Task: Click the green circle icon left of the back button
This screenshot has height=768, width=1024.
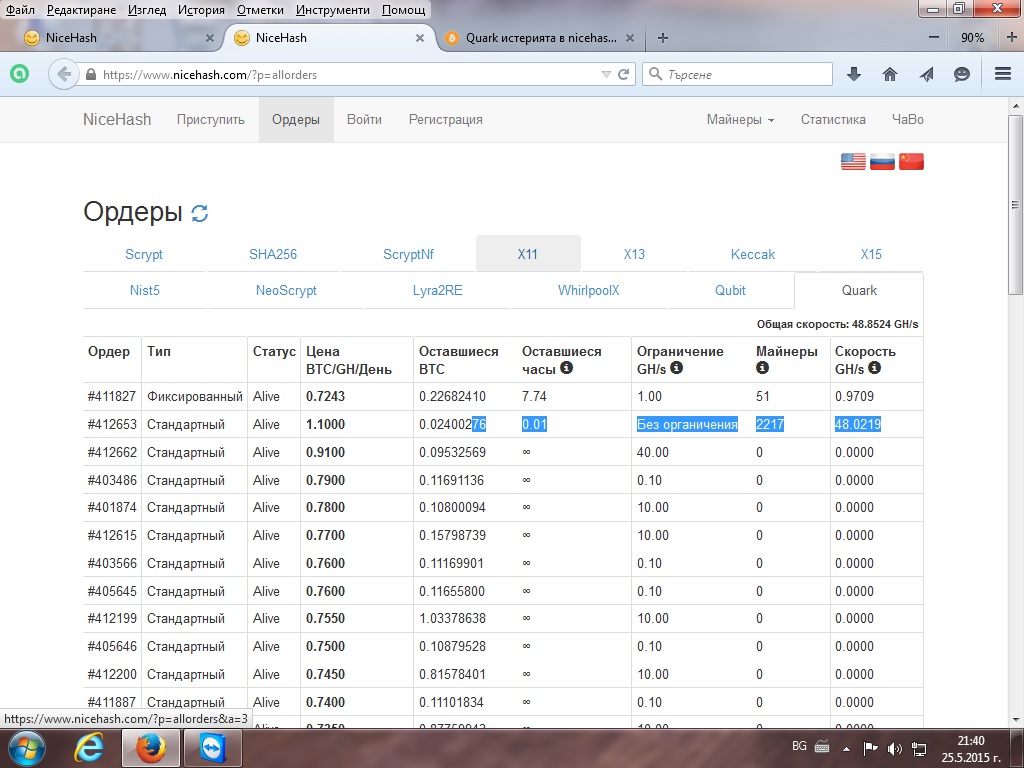Action: click(20, 74)
